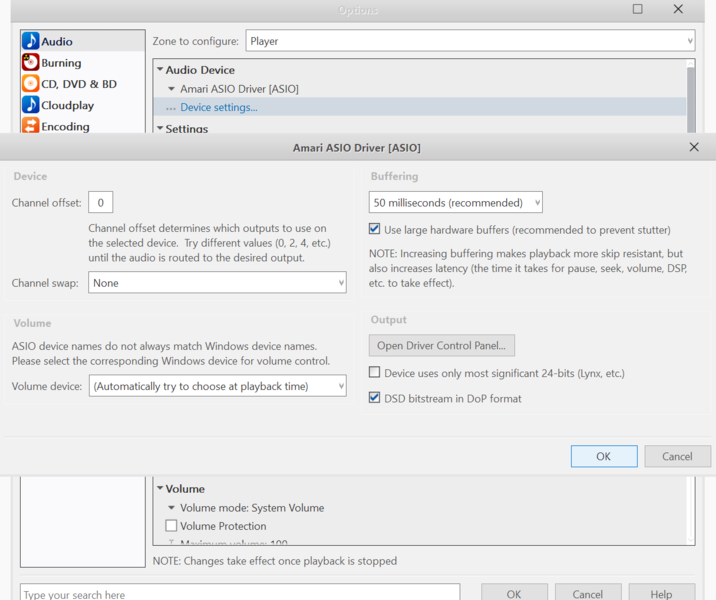Close the Amari ASIO Driver dialog
The width and height of the screenshot is (716, 600).
[x=694, y=147]
